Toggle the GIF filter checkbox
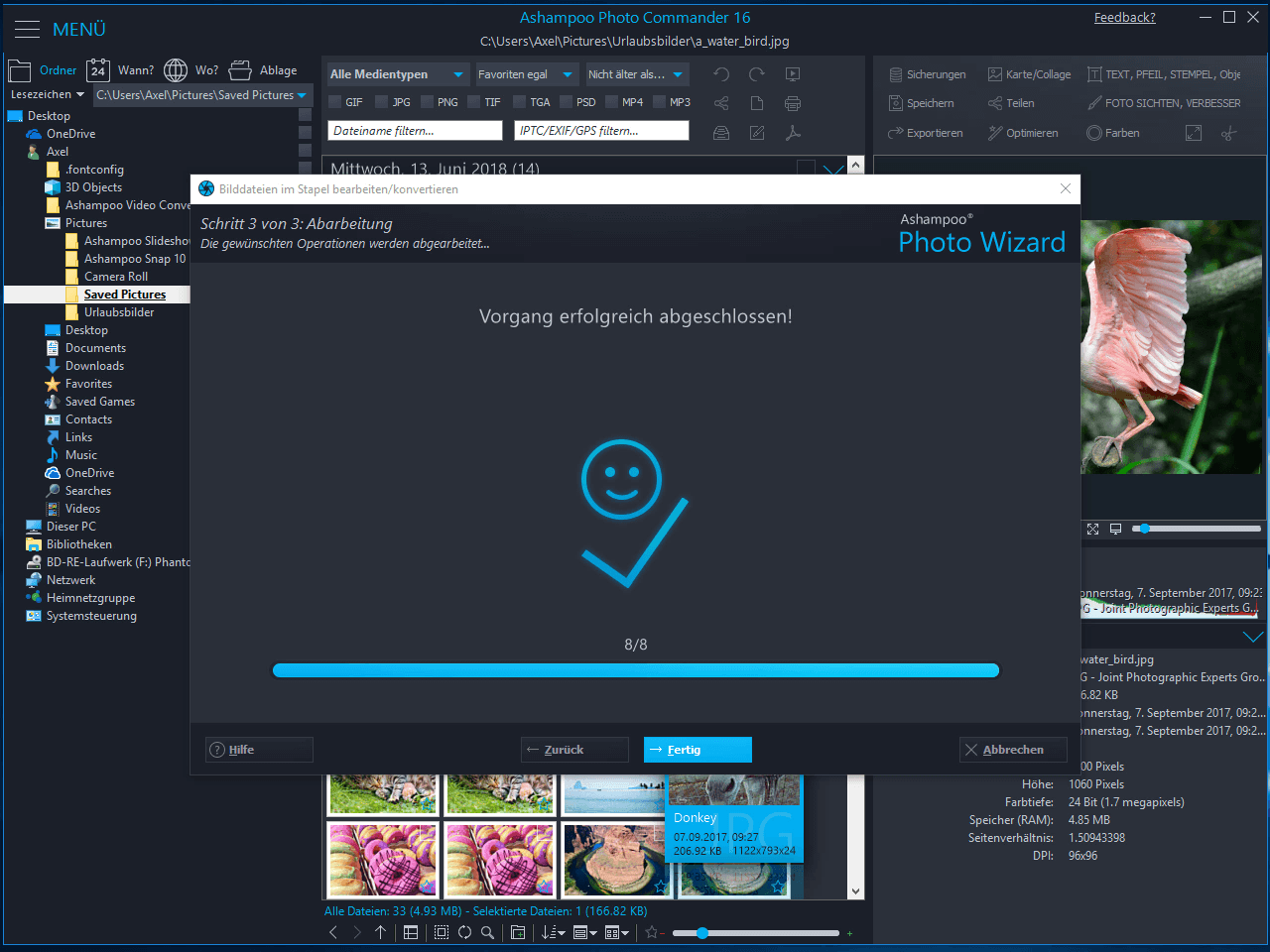Viewport: 1270px width, 952px height. click(335, 102)
